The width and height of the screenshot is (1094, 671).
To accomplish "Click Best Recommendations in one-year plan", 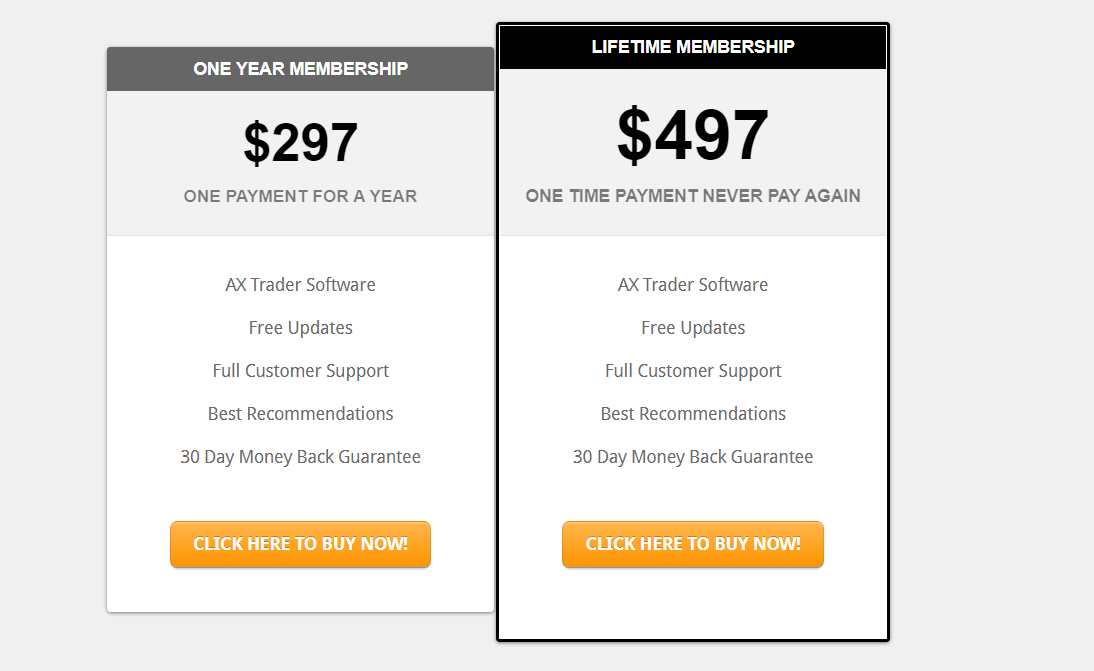I will [x=300, y=414].
